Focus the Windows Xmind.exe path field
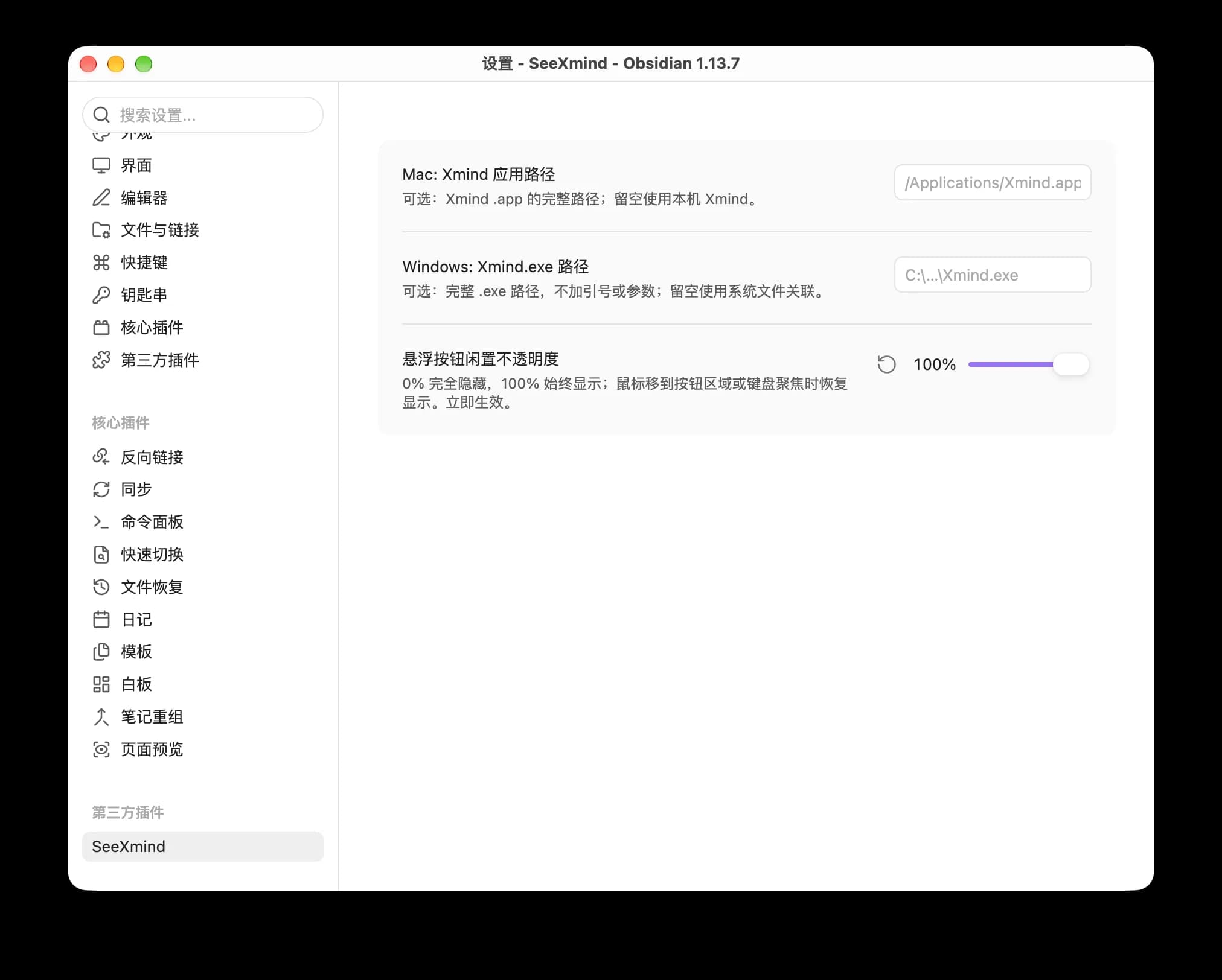The image size is (1222, 980). pos(993,275)
